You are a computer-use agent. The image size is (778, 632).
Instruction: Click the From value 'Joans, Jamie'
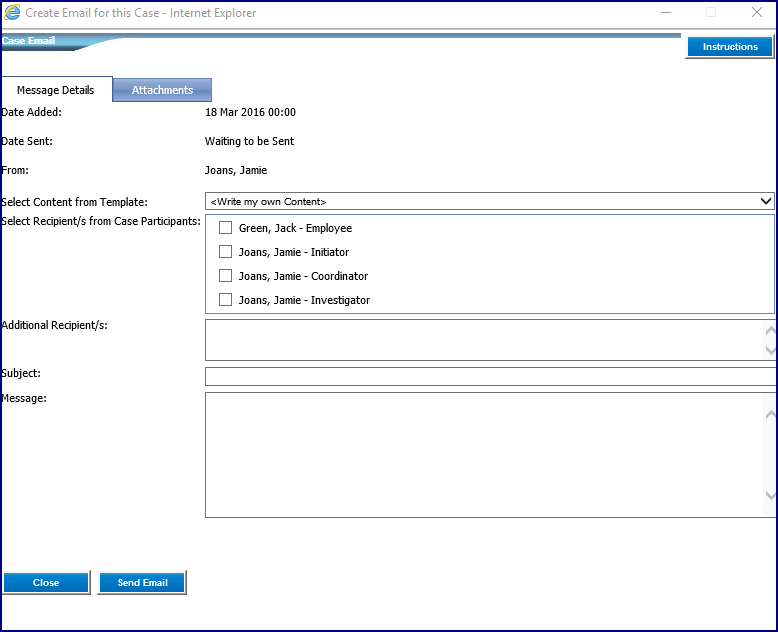pyautogui.click(x=236, y=170)
